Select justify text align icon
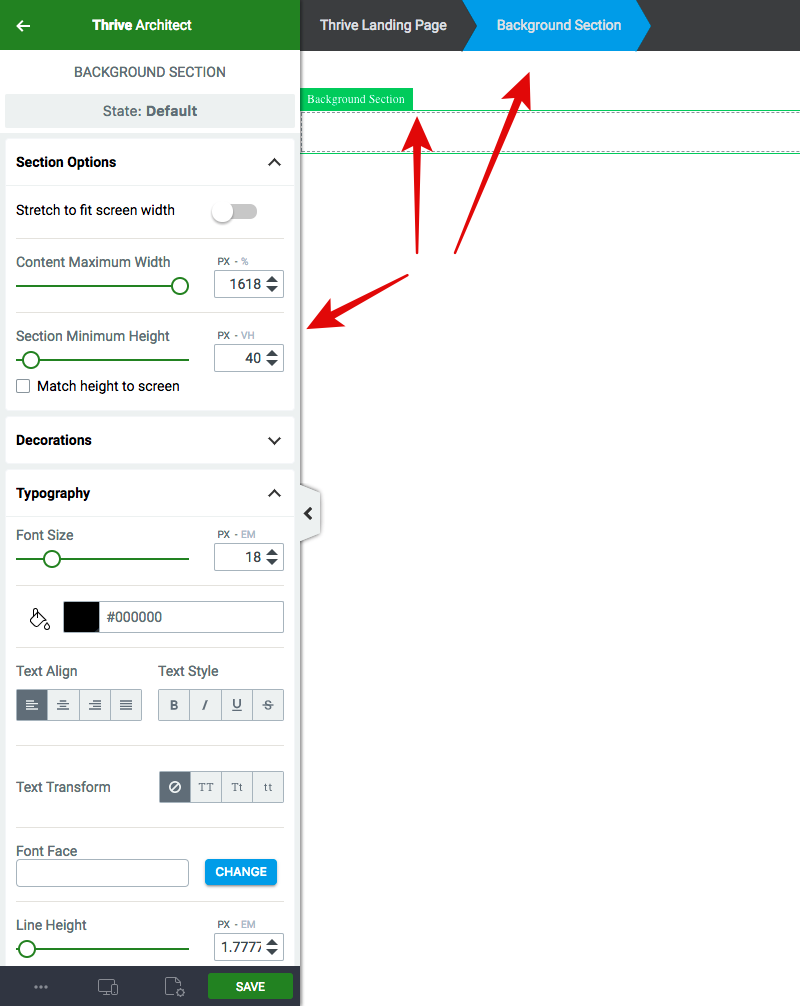The width and height of the screenshot is (800, 1006). point(126,705)
